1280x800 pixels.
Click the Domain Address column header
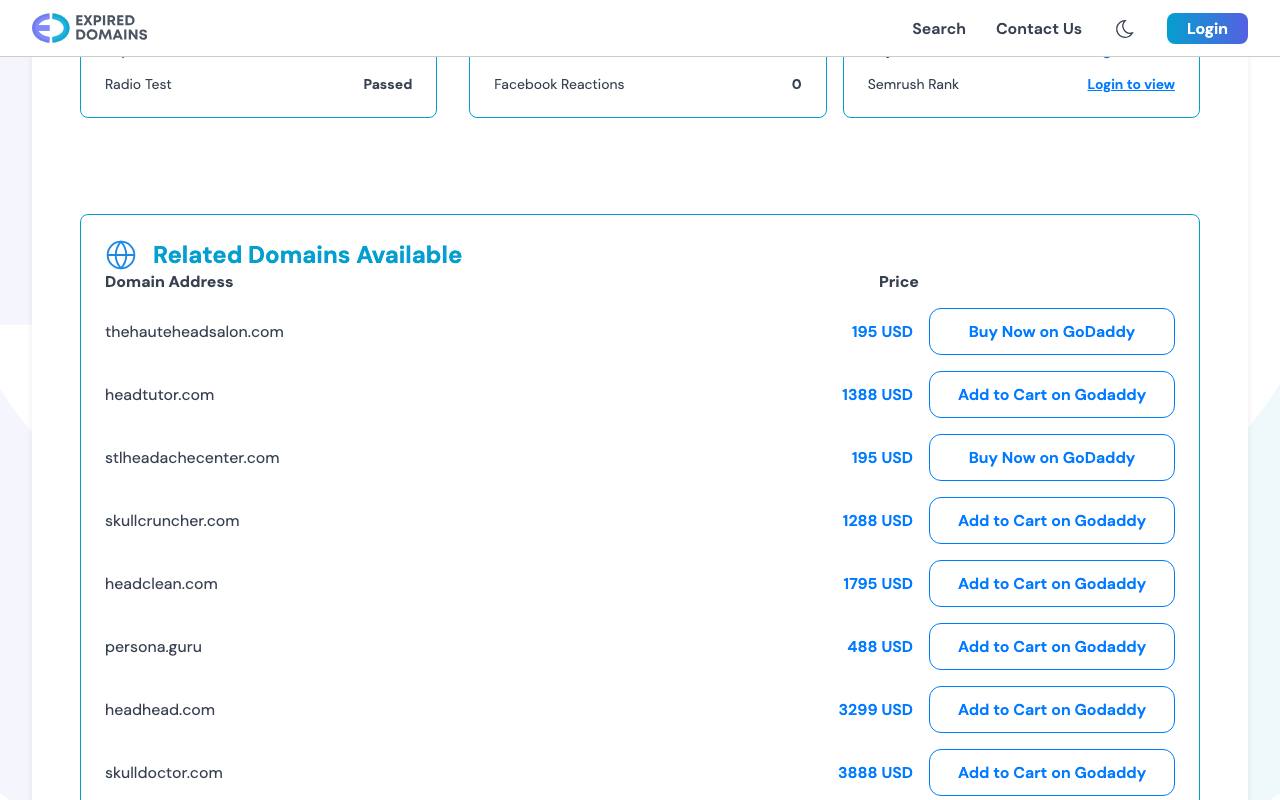tap(169, 282)
